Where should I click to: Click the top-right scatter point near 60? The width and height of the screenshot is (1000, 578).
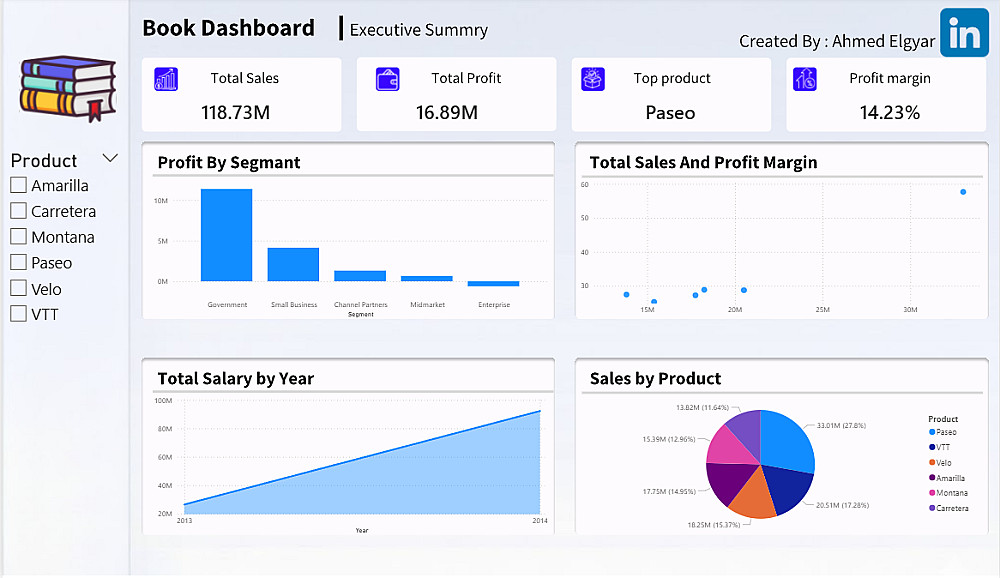click(x=963, y=192)
